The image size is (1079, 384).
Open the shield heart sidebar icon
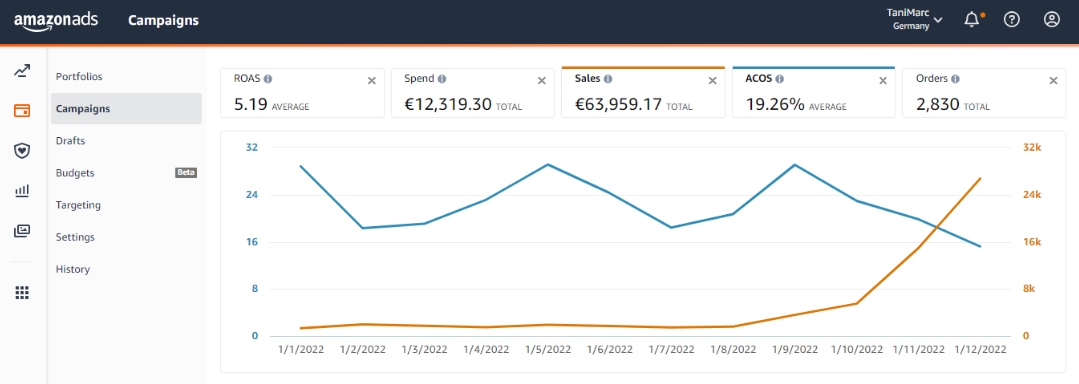(x=22, y=151)
